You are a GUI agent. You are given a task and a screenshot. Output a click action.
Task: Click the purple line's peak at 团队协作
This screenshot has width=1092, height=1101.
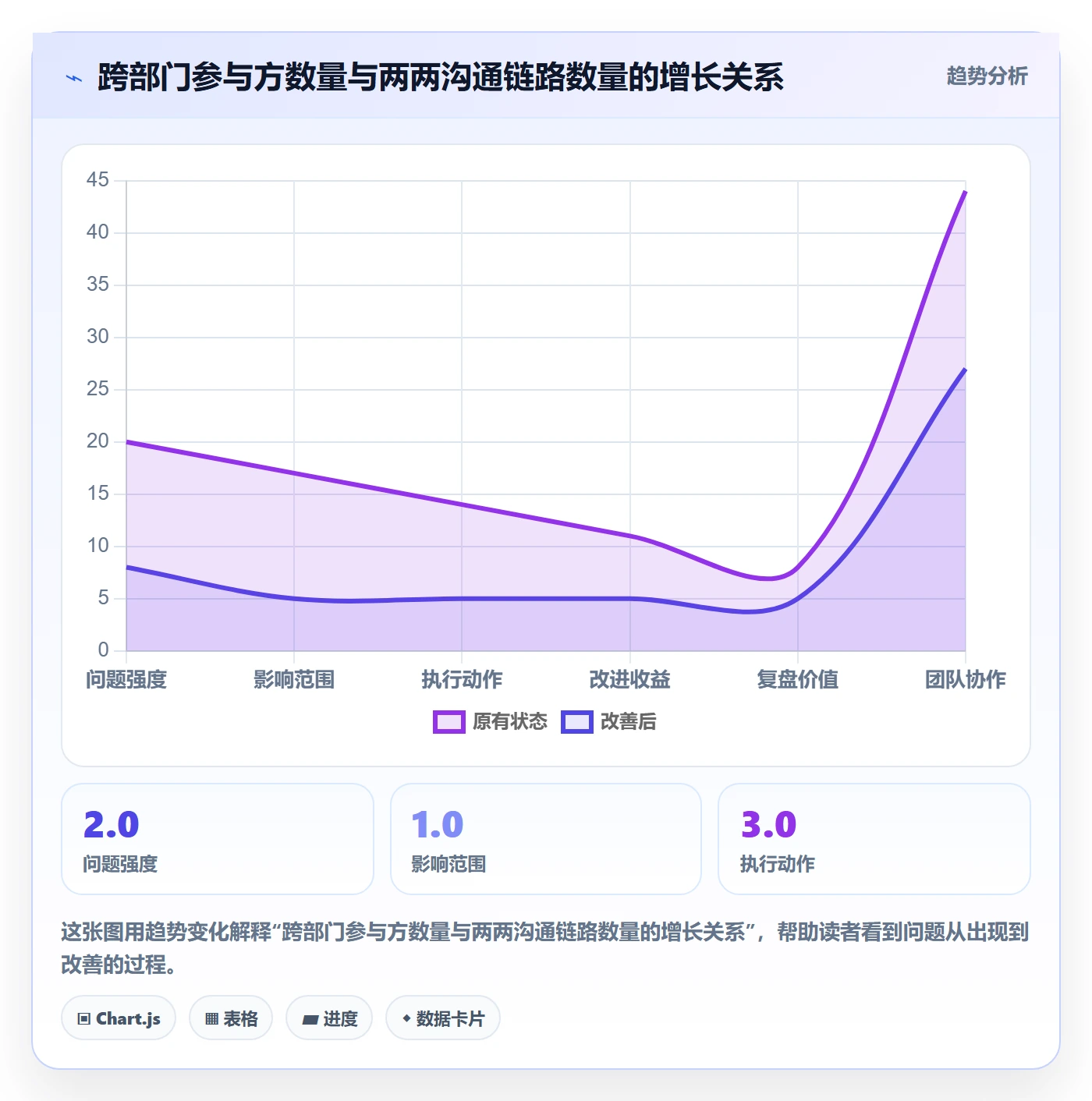pos(966,191)
